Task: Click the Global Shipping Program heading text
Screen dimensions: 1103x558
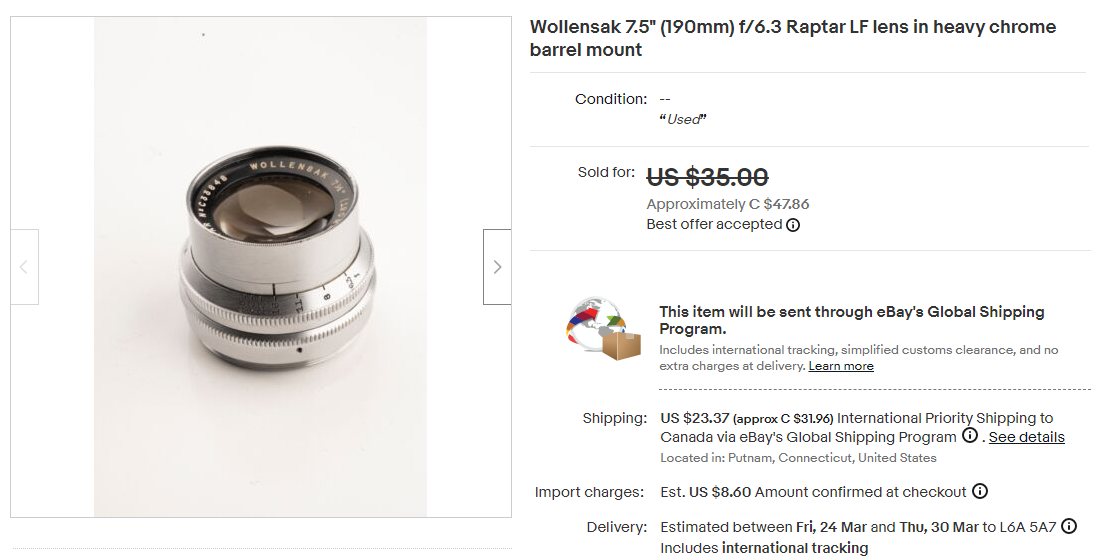Action: (x=851, y=320)
